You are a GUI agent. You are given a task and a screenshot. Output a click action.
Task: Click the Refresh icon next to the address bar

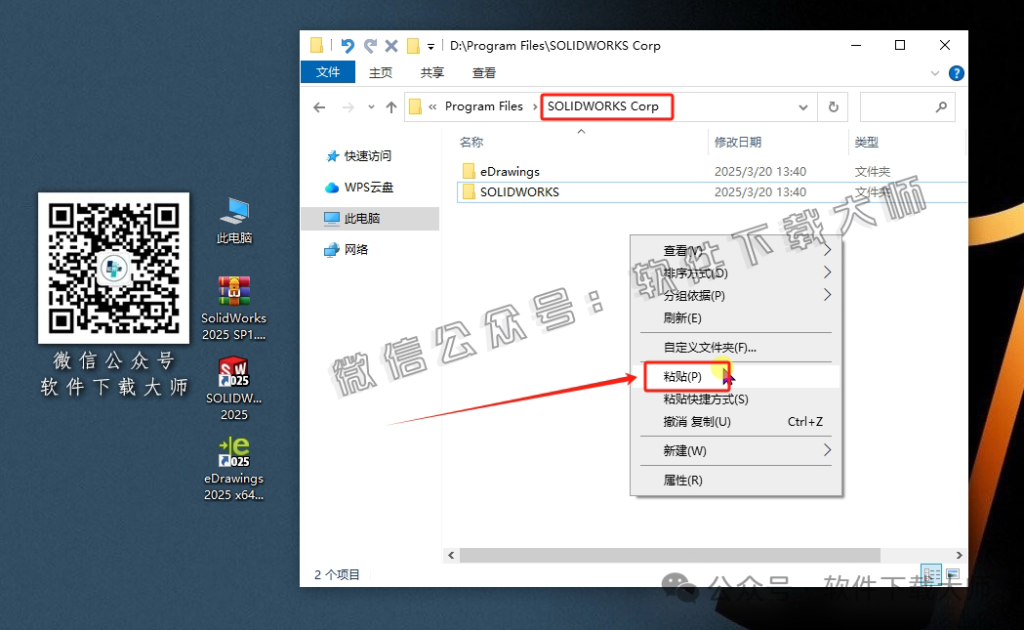click(x=833, y=106)
